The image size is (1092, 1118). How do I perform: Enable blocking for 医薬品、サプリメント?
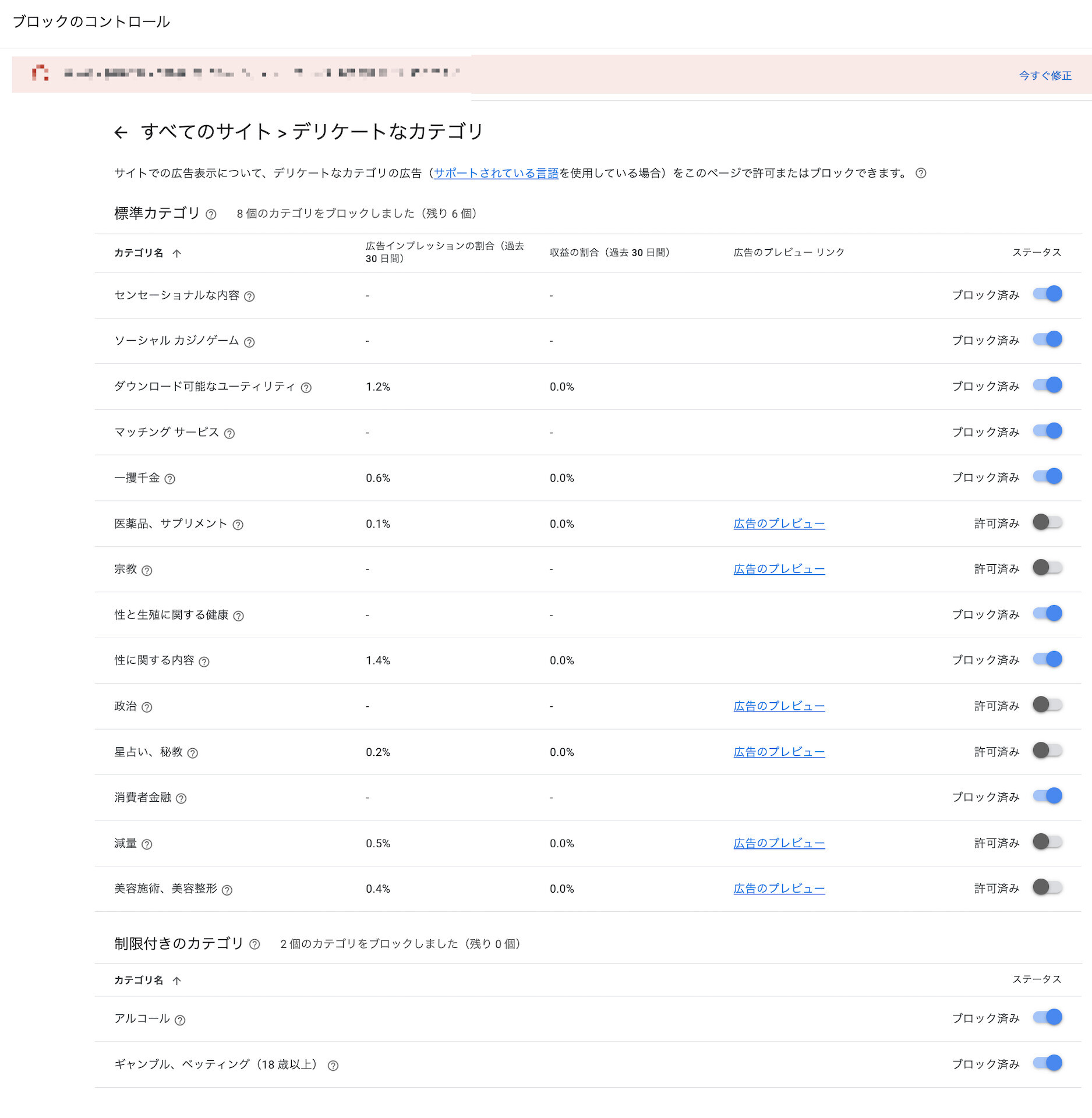(x=1047, y=522)
